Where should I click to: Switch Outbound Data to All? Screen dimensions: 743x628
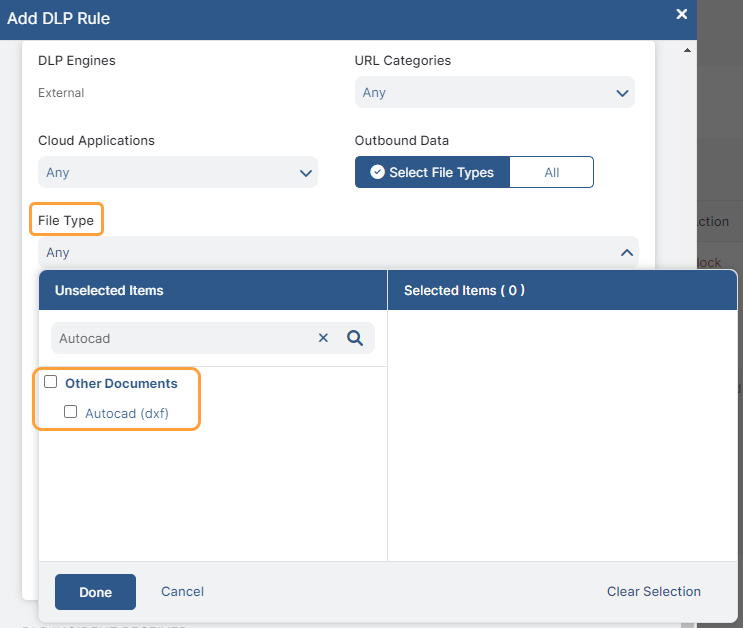(551, 172)
